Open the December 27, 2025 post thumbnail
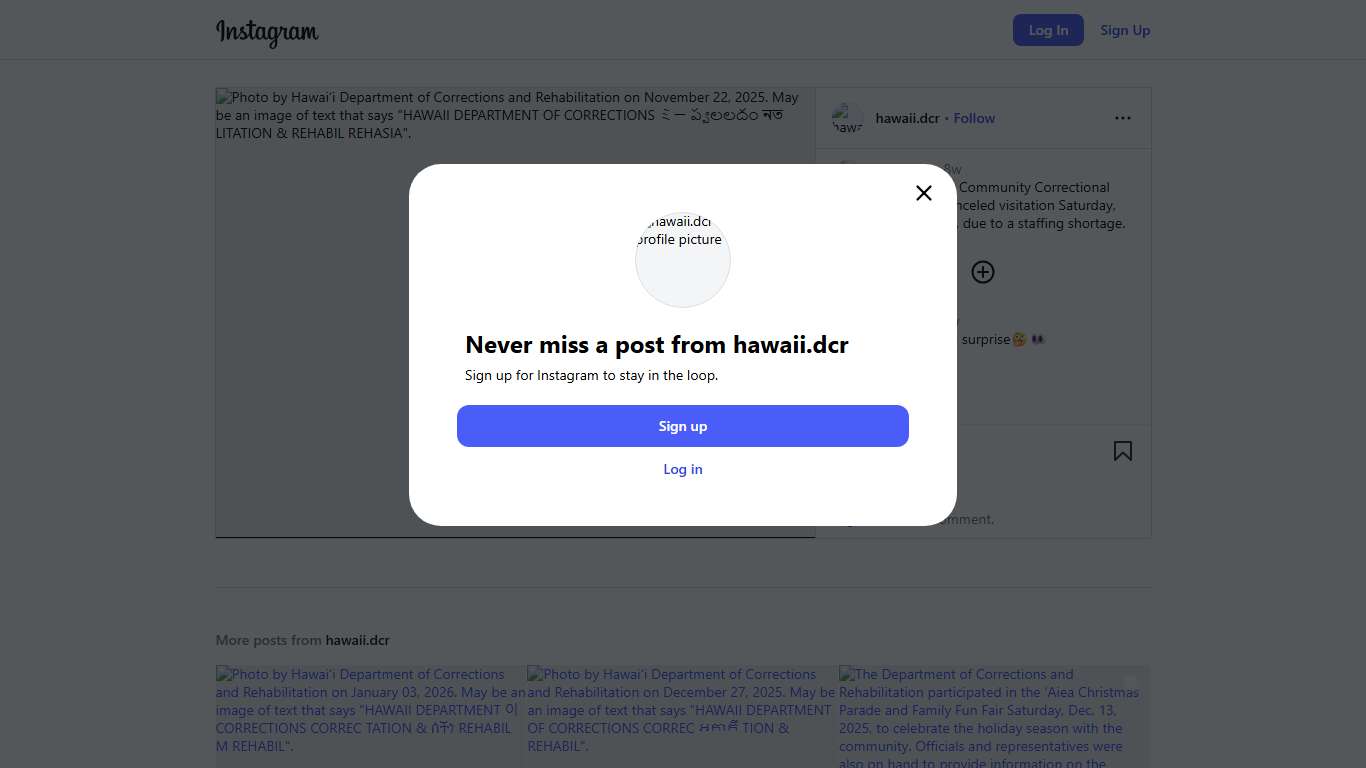The image size is (1366, 768). pos(682,716)
